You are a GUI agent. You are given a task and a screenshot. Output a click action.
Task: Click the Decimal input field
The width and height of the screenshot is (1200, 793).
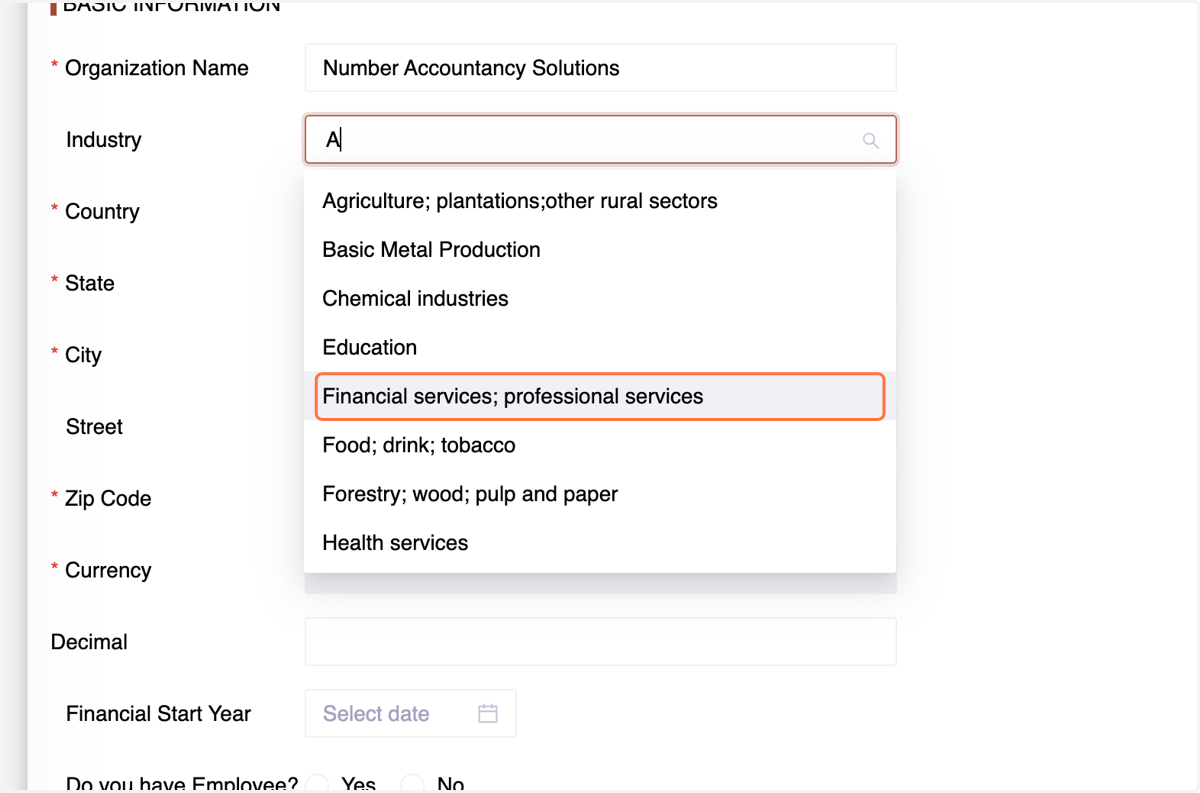coord(600,642)
